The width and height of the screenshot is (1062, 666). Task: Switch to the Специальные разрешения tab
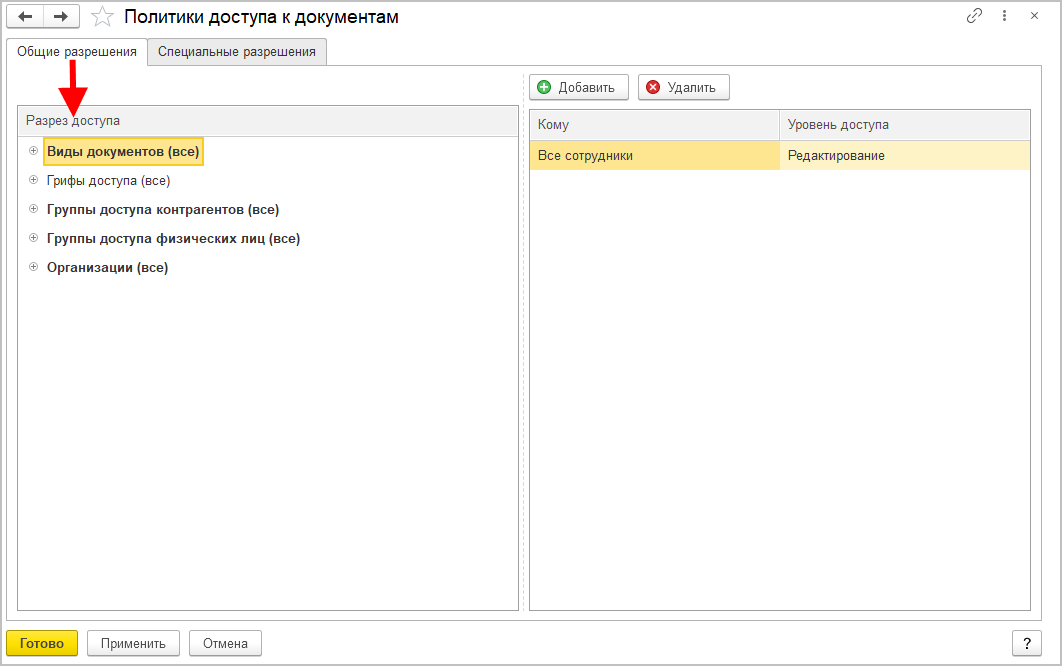tap(236, 52)
